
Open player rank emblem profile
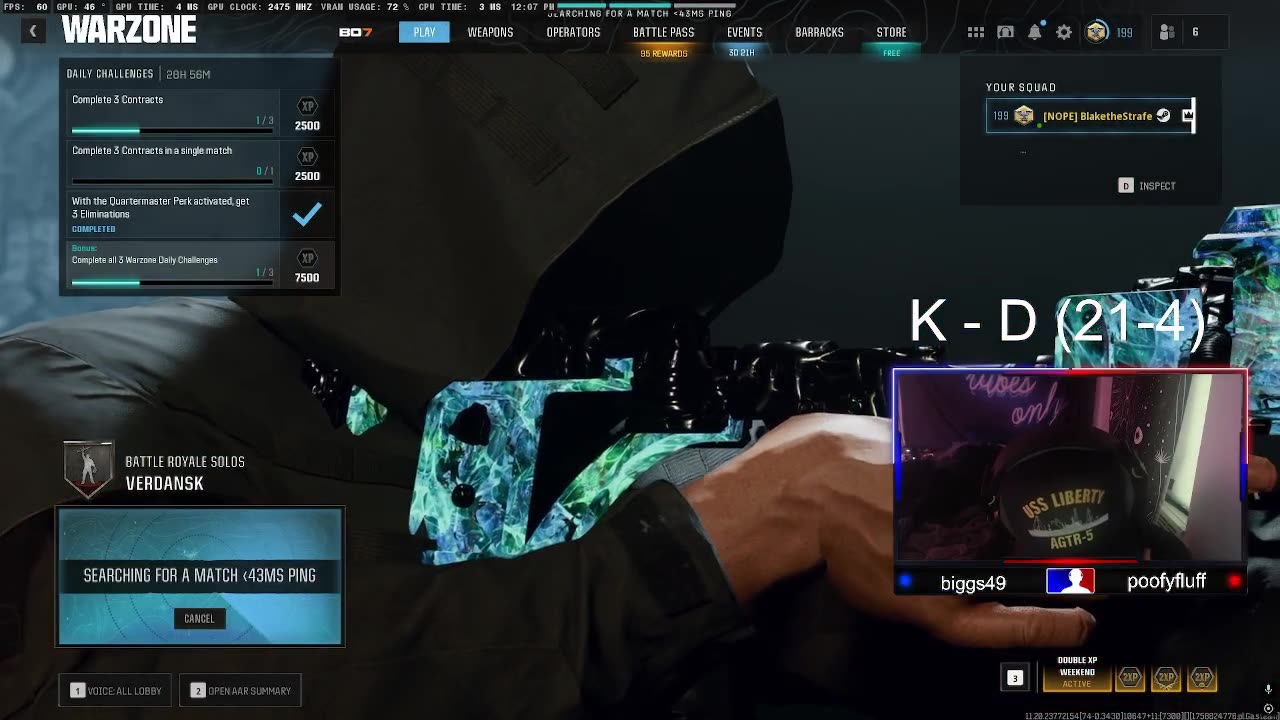click(1097, 32)
